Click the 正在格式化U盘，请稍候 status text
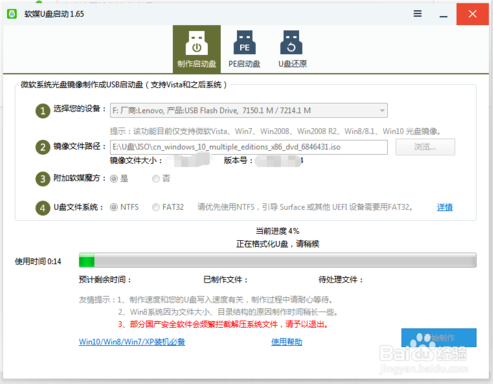493x384 pixels. tap(277, 244)
